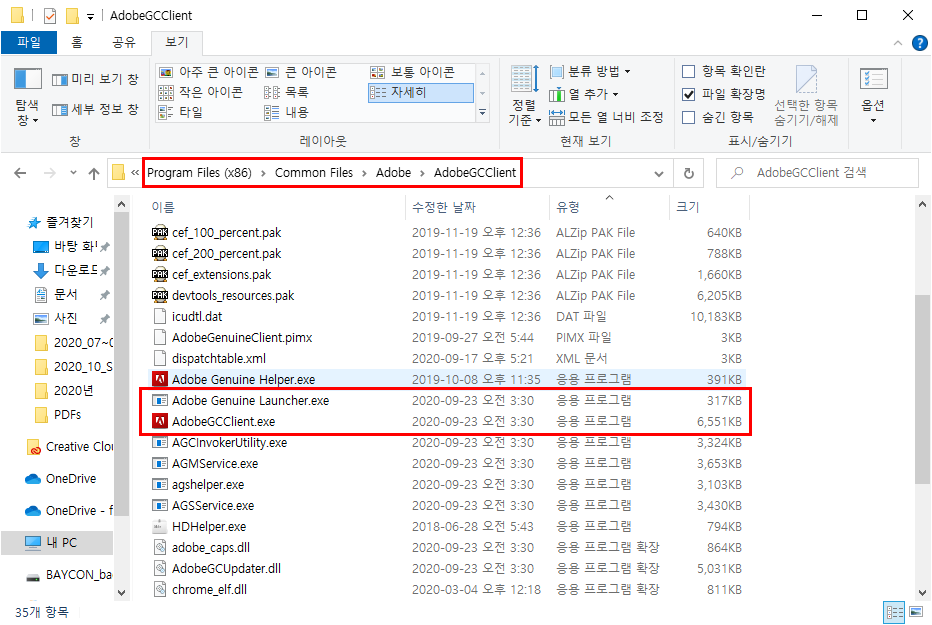Select the AdobeGCClient.exe red Adobe icon
This screenshot has height=625, width=932.
click(159, 421)
